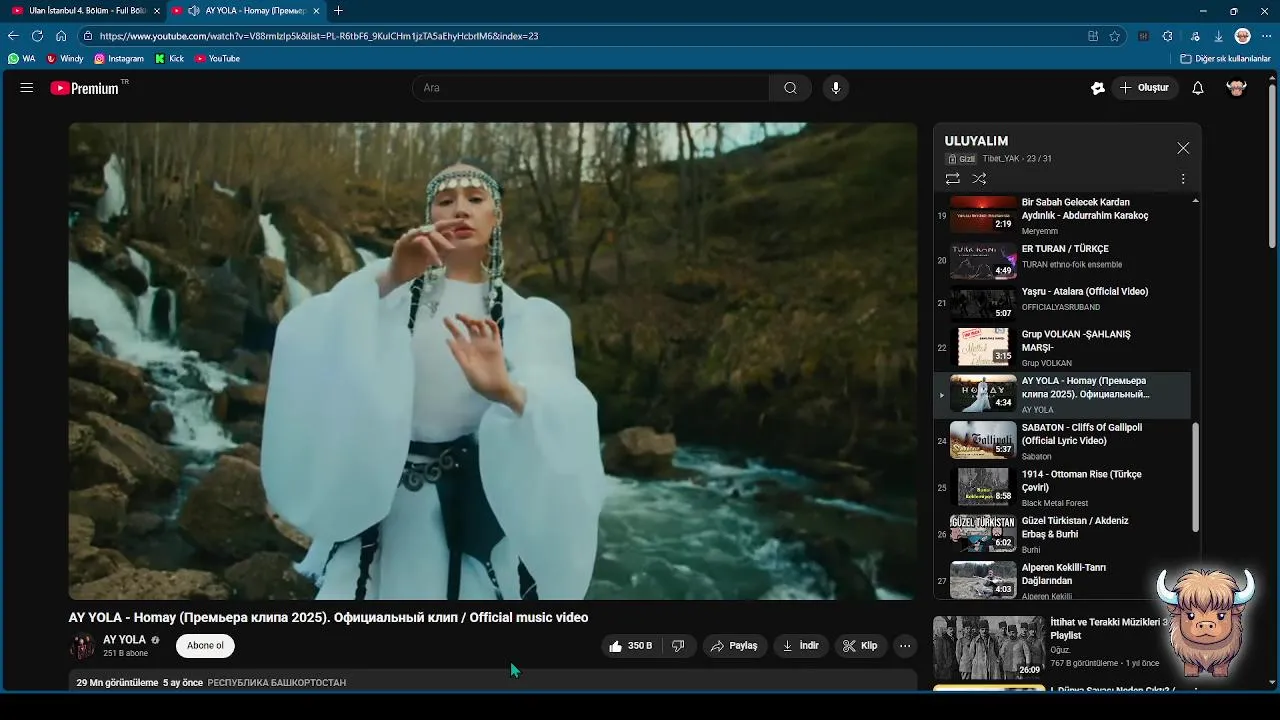
Task: Close the ULUYALIM playlist panel
Action: click(1183, 148)
